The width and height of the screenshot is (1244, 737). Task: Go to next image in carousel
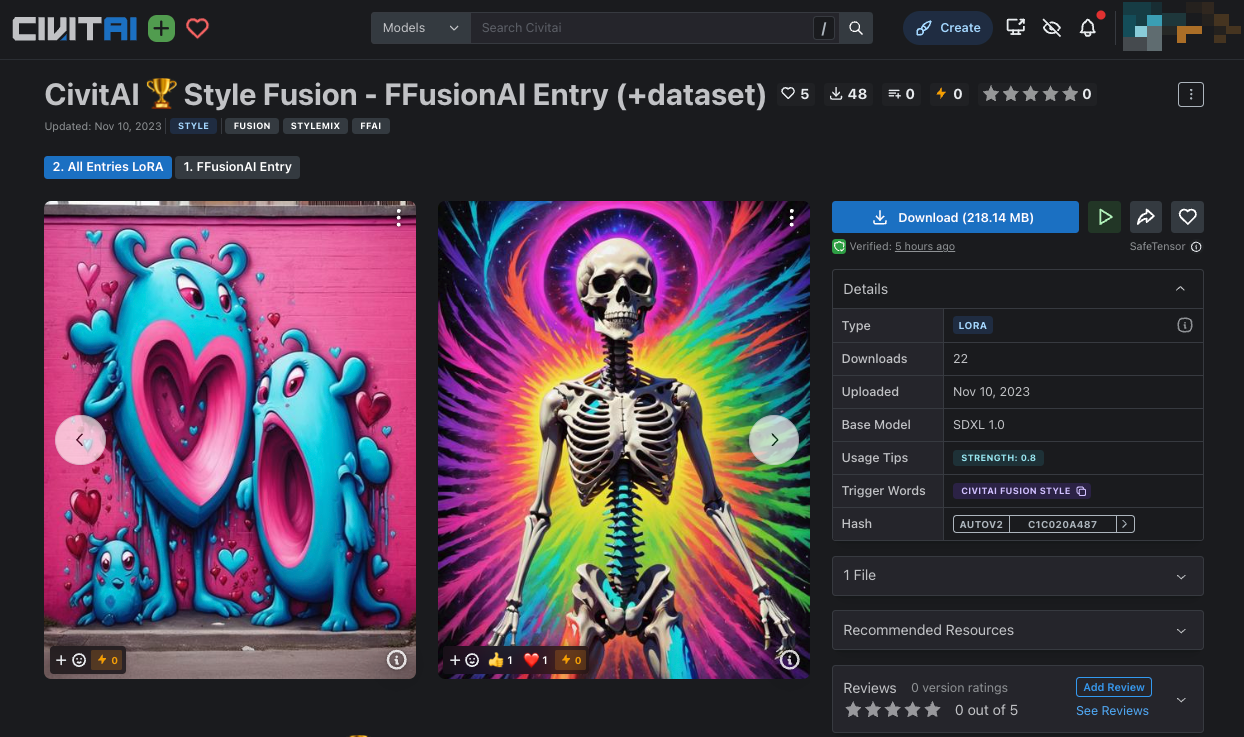pos(774,440)
